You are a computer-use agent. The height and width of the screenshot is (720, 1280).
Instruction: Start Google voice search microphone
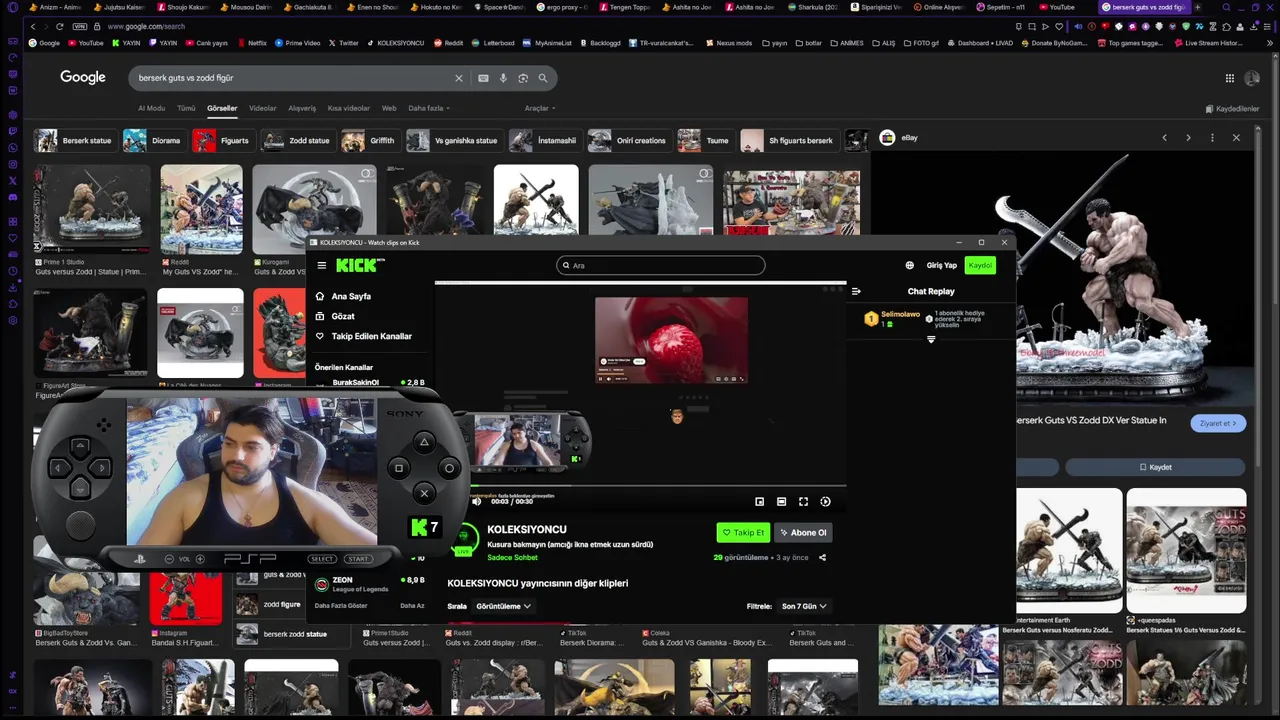(503, 78)
